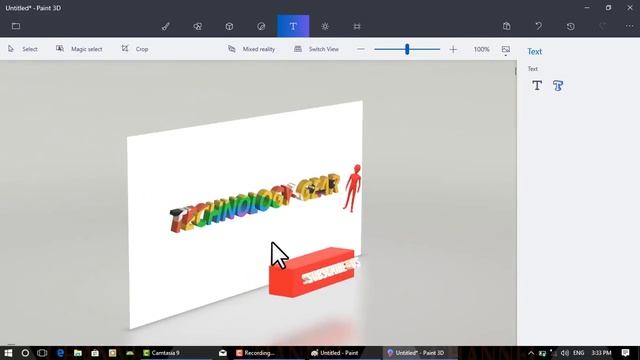
Task: Click the red subscribe box object
Action: [312, 272]
